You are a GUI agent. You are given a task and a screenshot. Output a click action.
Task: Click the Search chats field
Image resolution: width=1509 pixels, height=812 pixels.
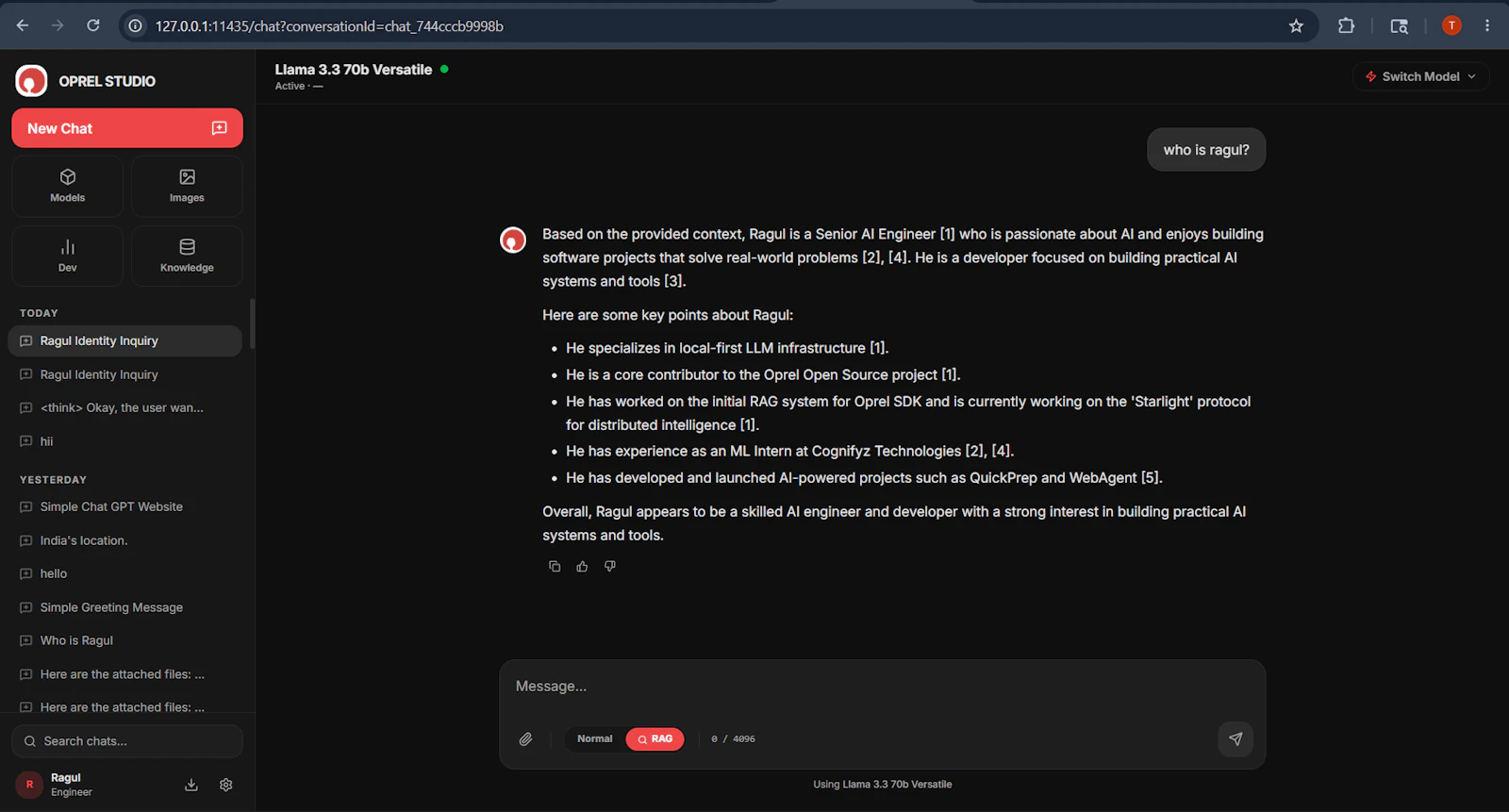(x=127, y=741)
